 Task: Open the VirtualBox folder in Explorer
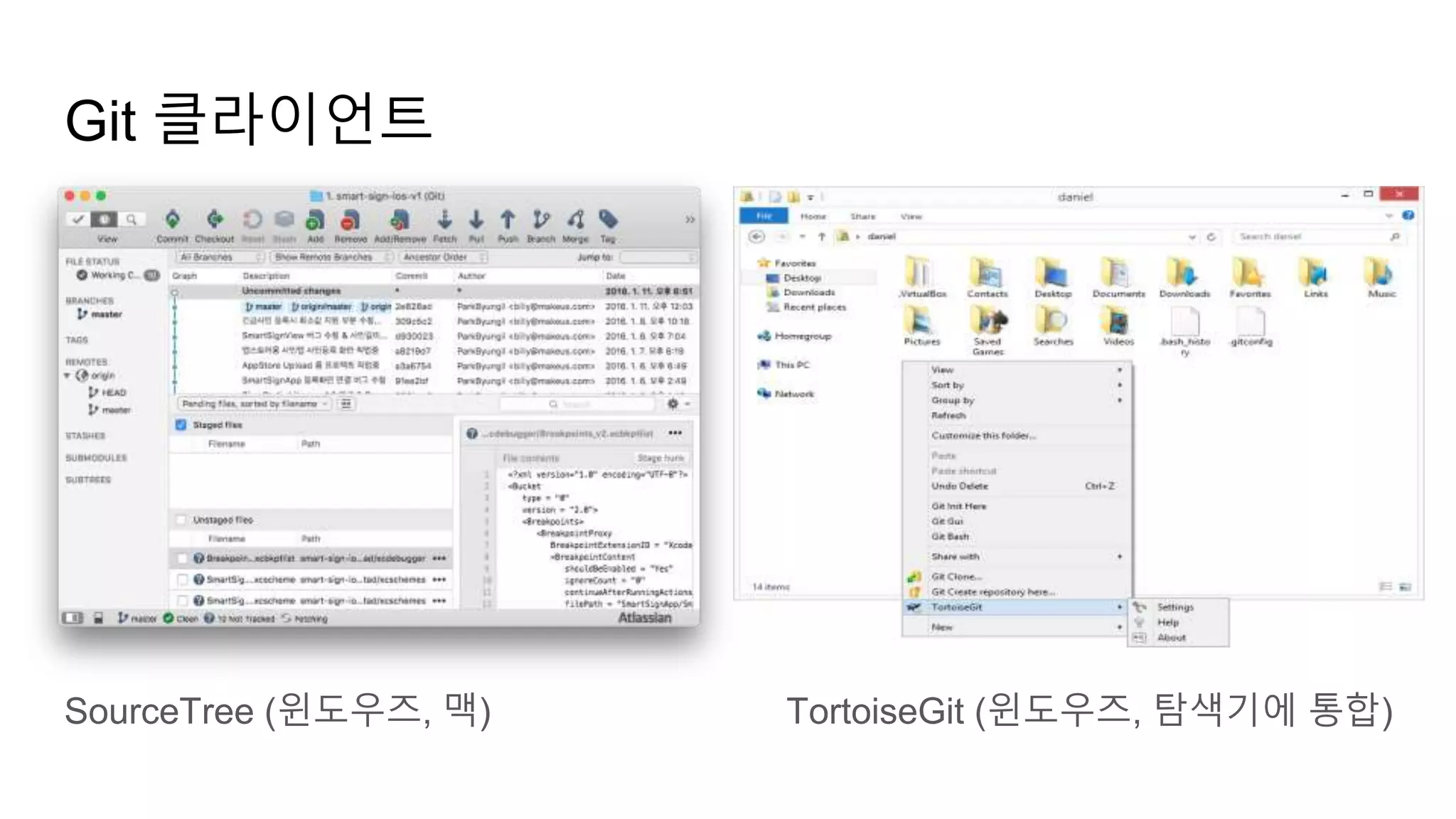point(922,277)
